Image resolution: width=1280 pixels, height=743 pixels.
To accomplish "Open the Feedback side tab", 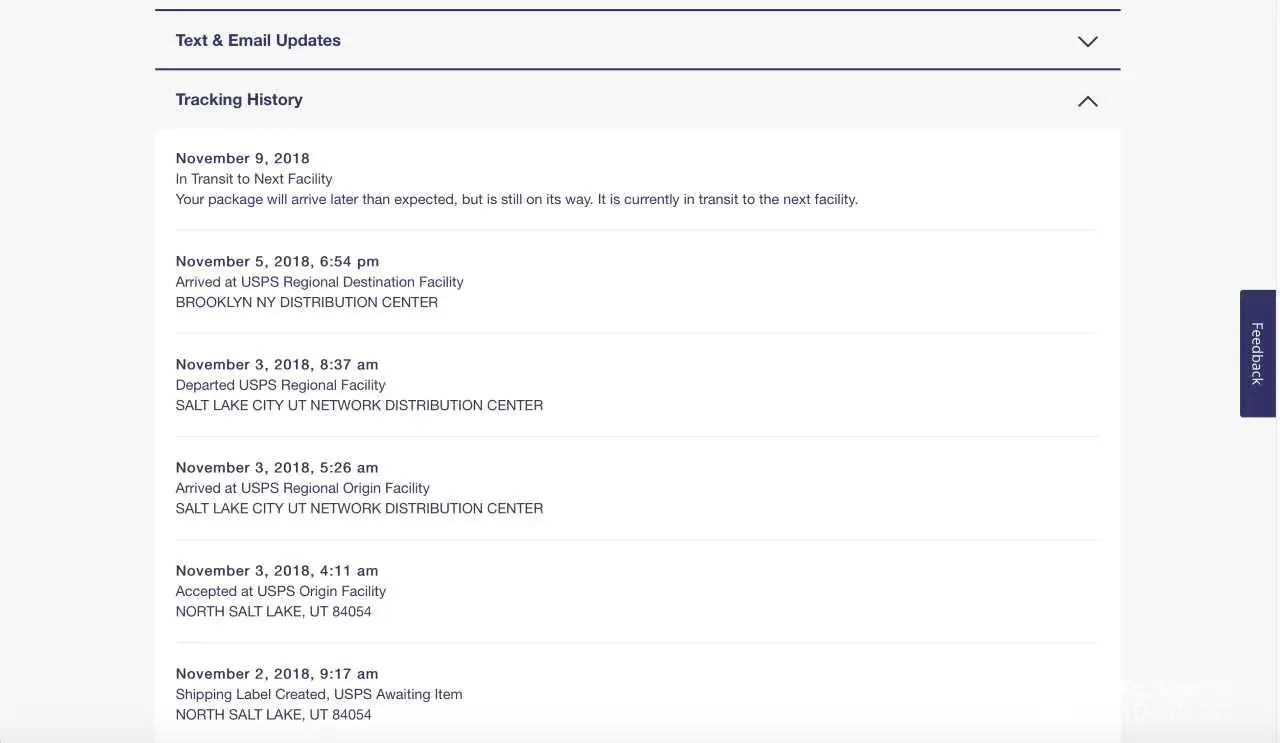I will [x=1257, y=353].
